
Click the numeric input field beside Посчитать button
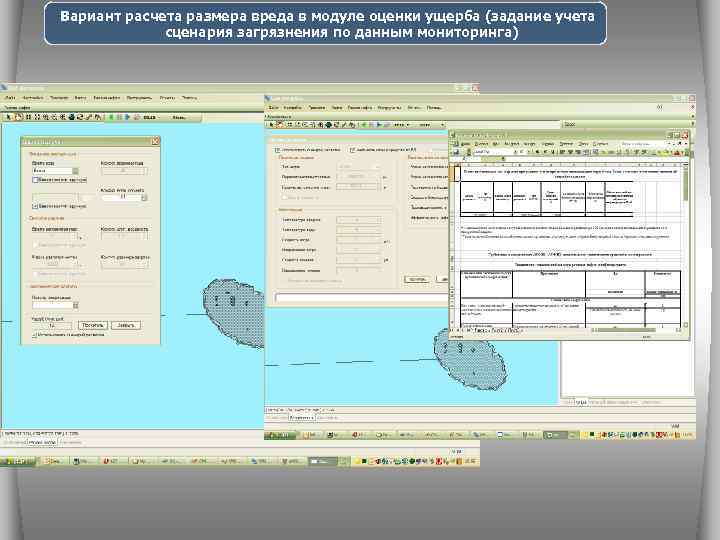point(52,325)
